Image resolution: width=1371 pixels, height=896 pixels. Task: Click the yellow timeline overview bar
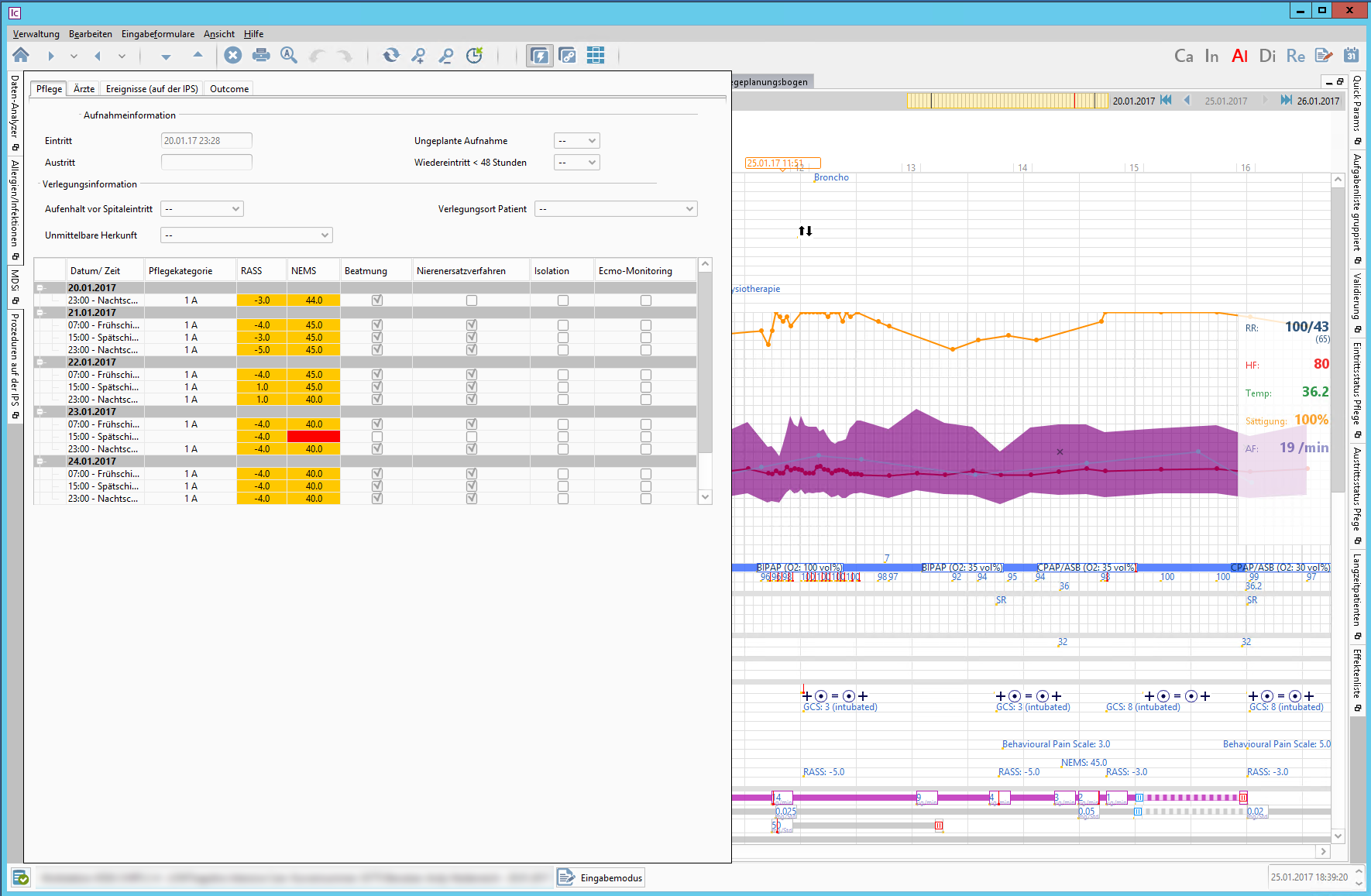click(1007, 101)
